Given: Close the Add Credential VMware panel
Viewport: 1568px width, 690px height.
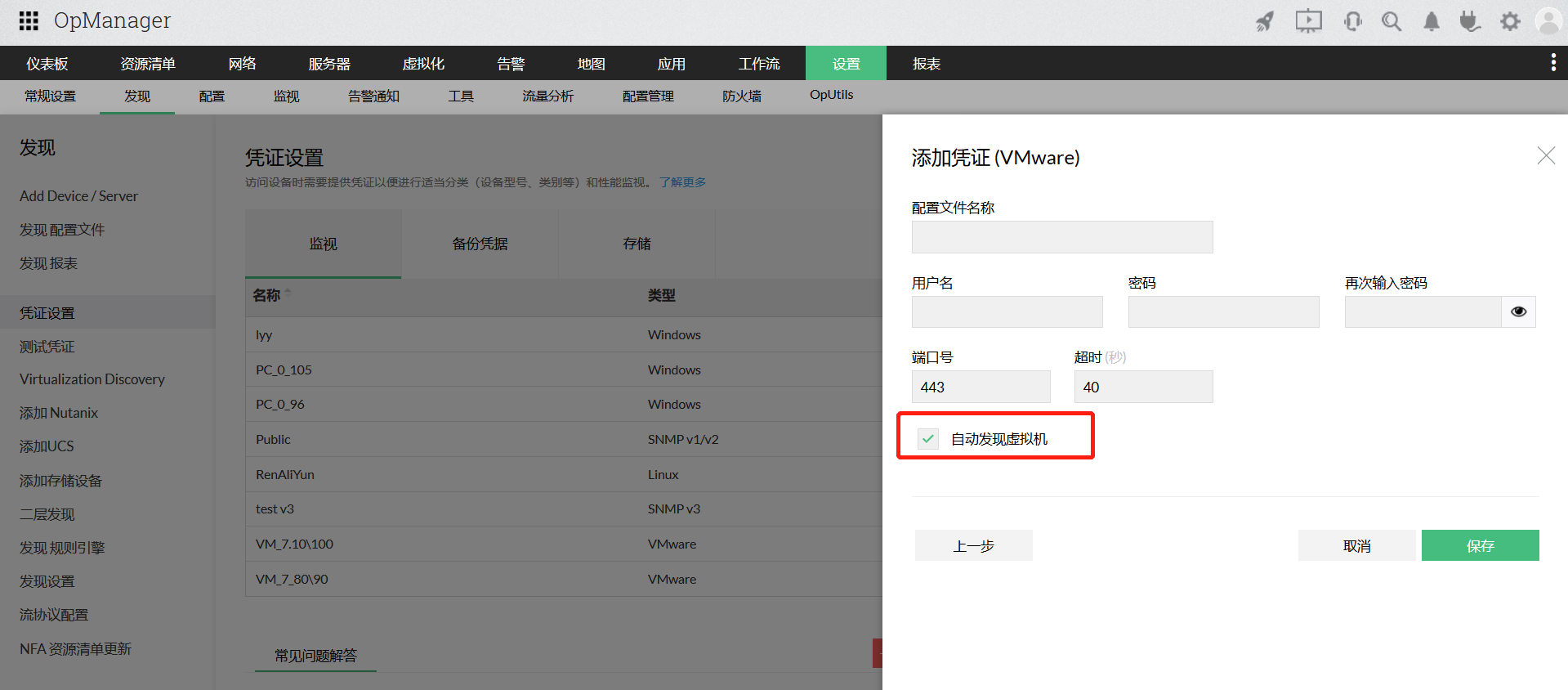Looking at the screenshot, I should [1545, 155].
